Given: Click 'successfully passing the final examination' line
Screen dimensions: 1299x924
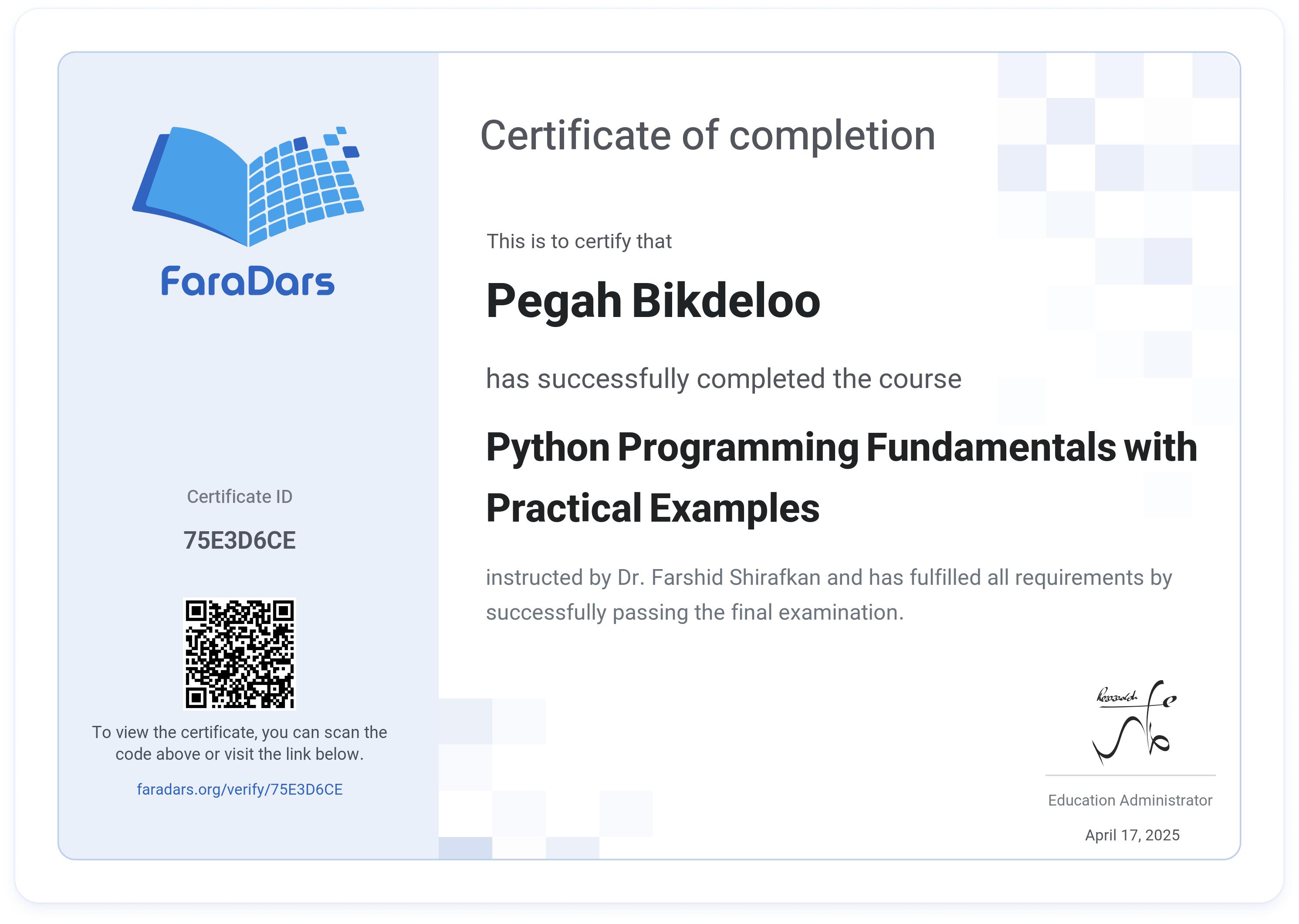Looking at the screenshot, I should point(694,613).
